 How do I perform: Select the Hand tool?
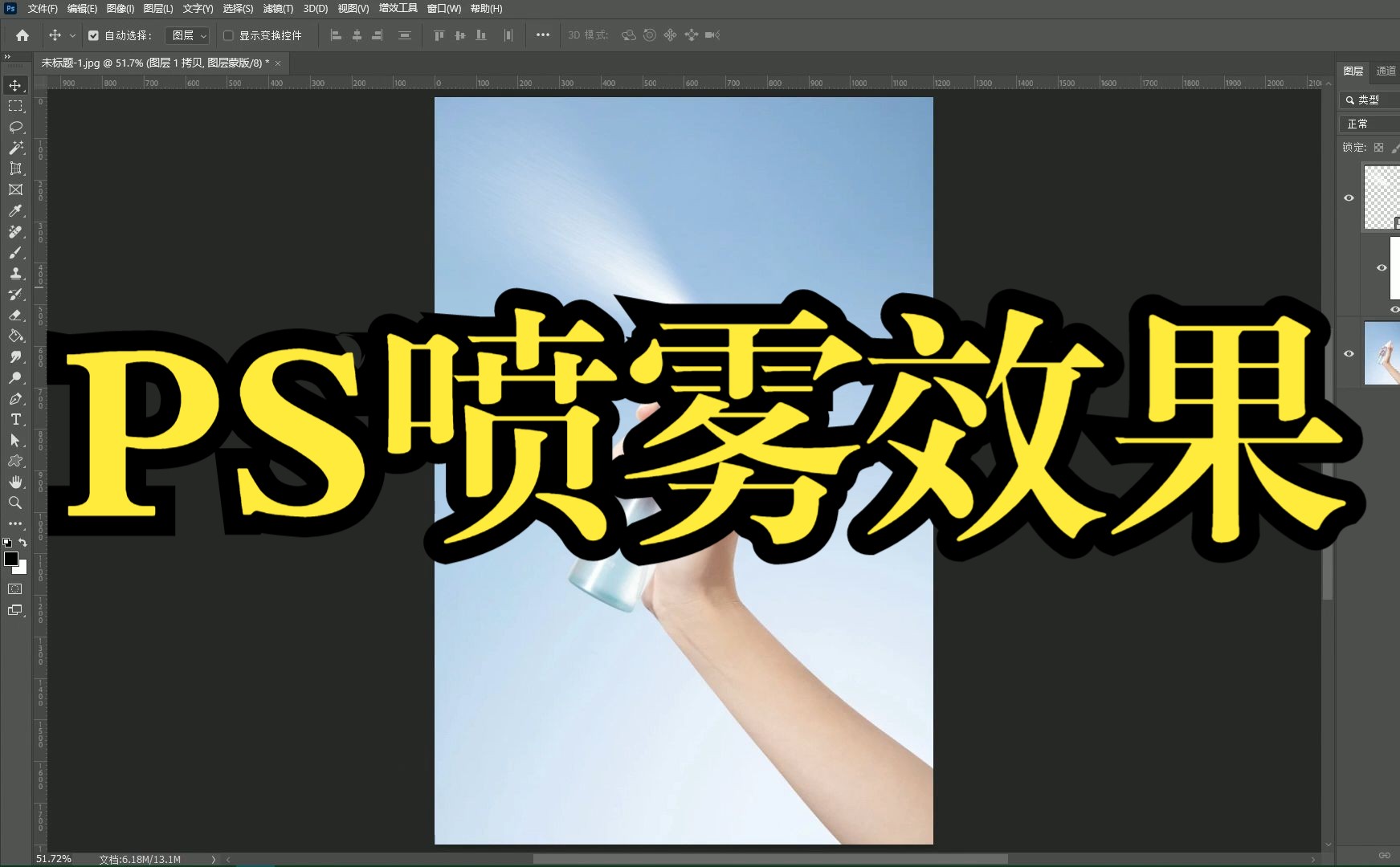point(15,482)
